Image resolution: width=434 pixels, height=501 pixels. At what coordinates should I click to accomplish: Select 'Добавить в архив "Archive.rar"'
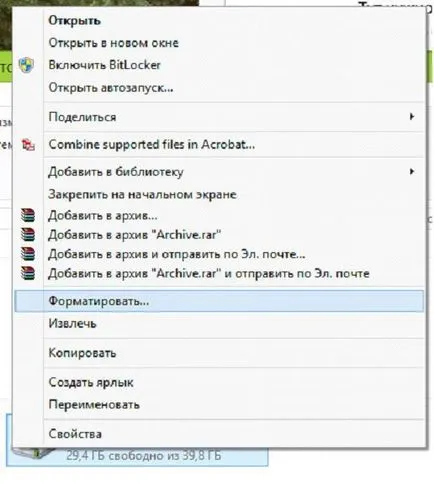tap(219, 235)
